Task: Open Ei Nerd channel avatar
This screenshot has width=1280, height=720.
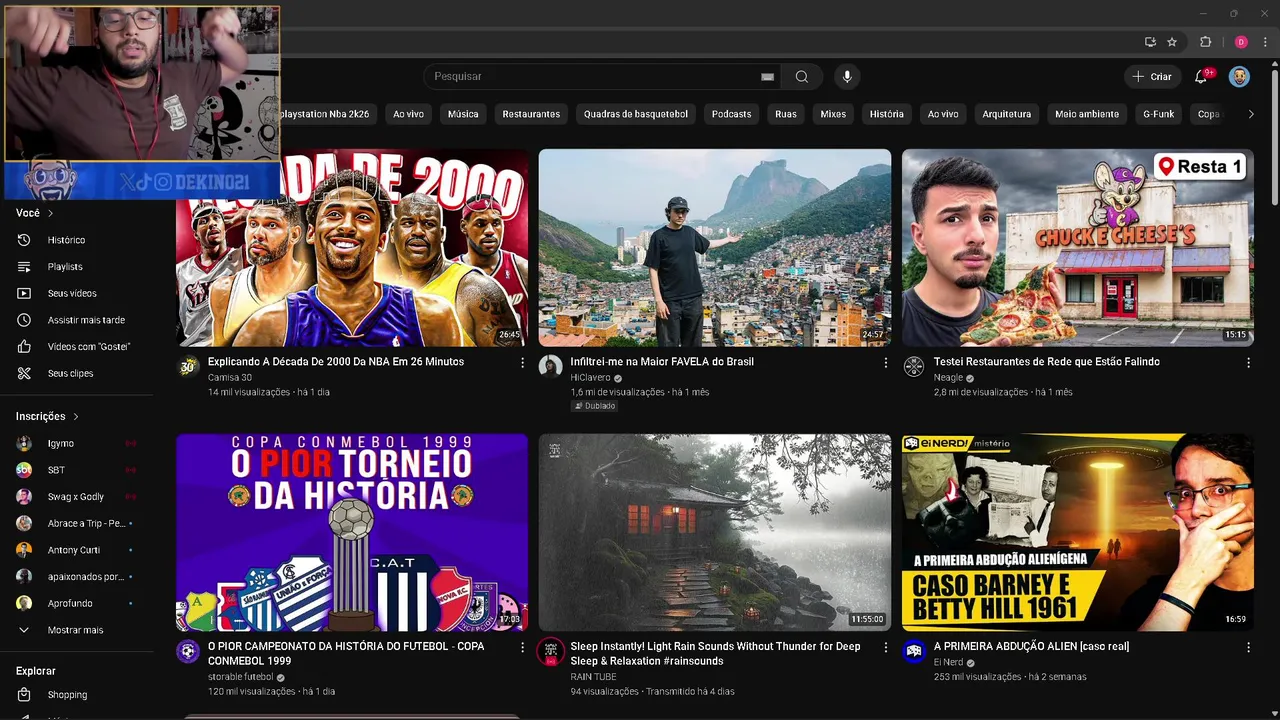Action: click(914, 652)
